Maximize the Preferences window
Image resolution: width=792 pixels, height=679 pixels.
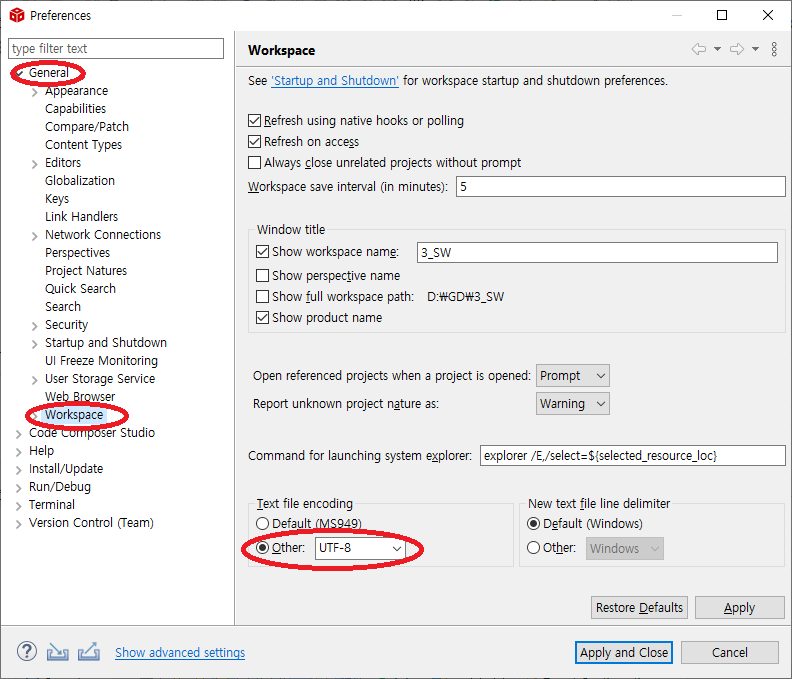(x=722, y=15)
